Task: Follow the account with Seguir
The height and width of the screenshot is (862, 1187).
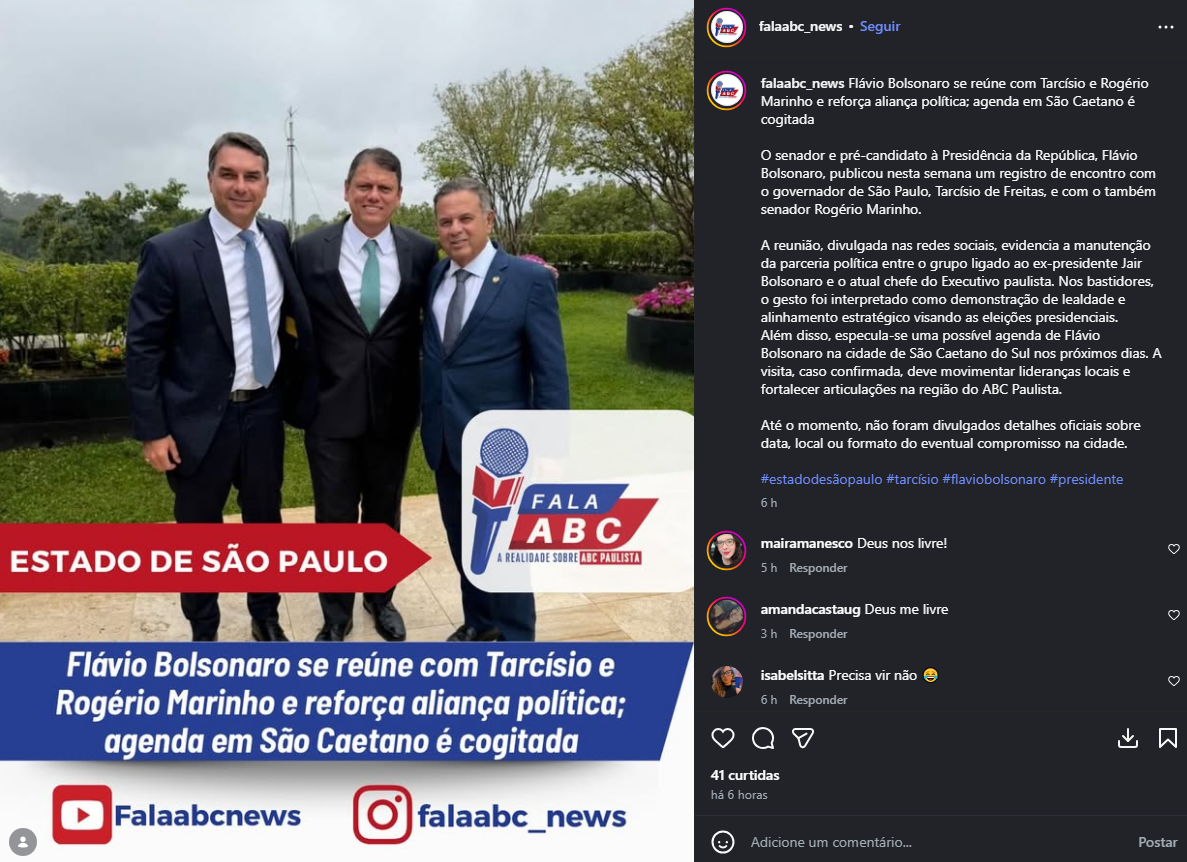Action: 880,26
